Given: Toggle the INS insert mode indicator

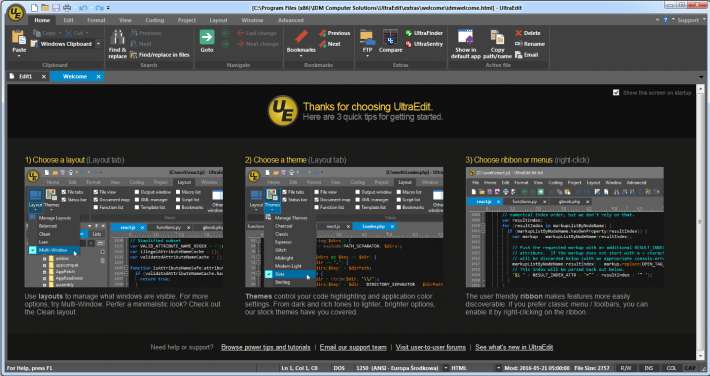Looking at the screenshot, I should [649, 368].
